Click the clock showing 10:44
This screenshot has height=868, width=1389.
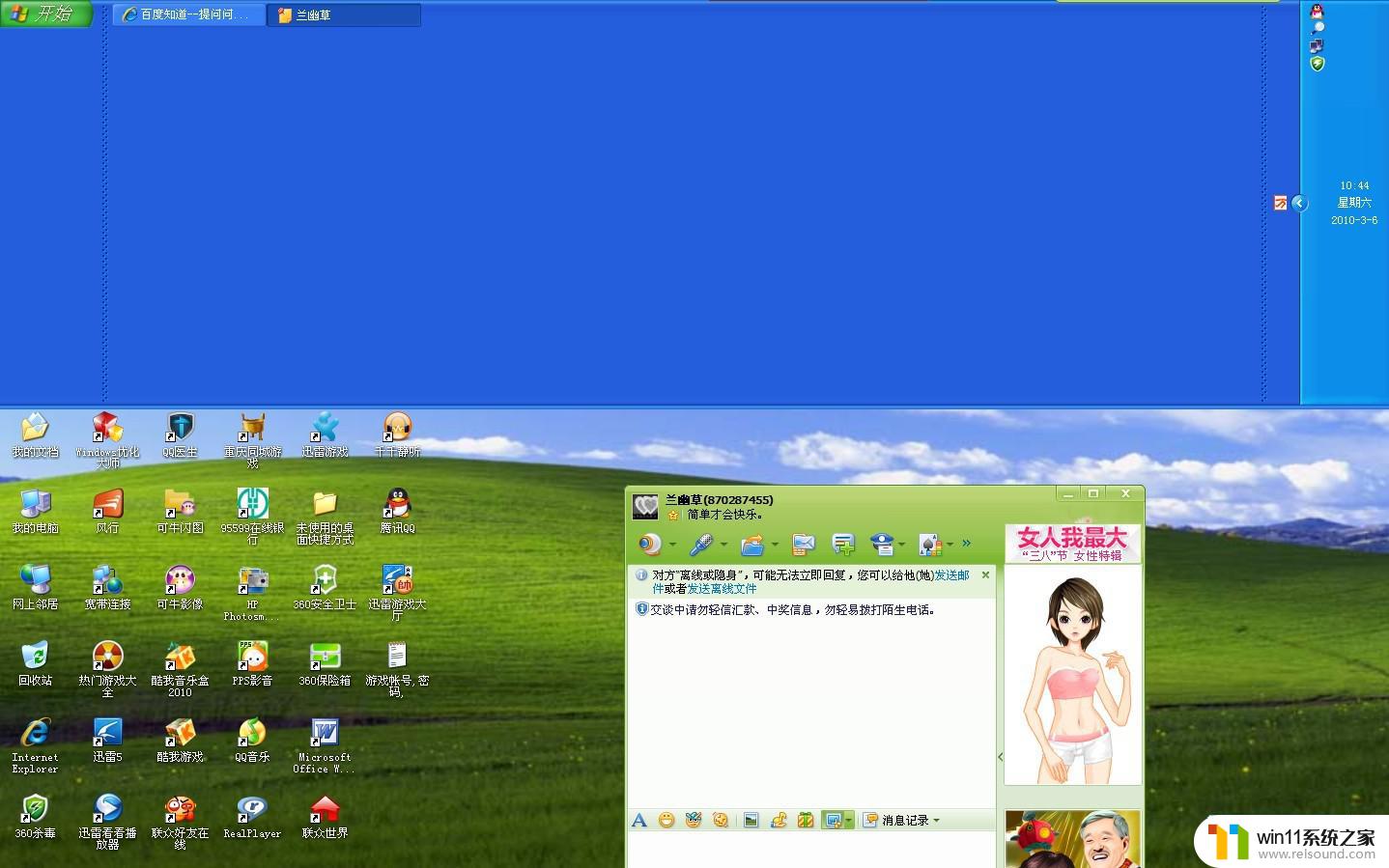1354,185
